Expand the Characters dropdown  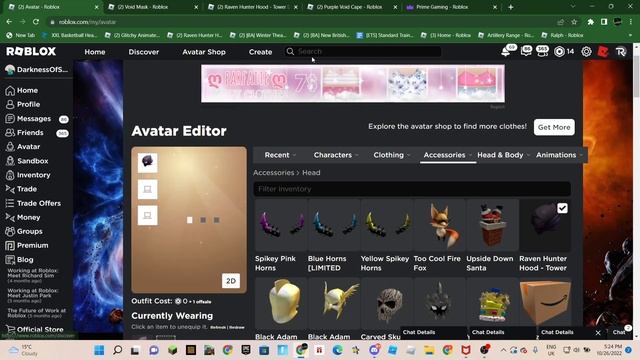point(336,155)
